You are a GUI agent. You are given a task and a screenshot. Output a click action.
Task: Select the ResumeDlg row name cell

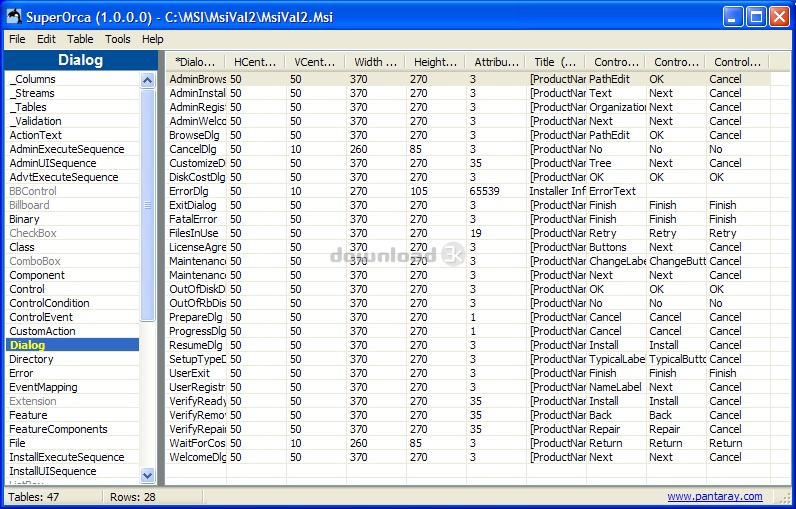click(196, 345)
